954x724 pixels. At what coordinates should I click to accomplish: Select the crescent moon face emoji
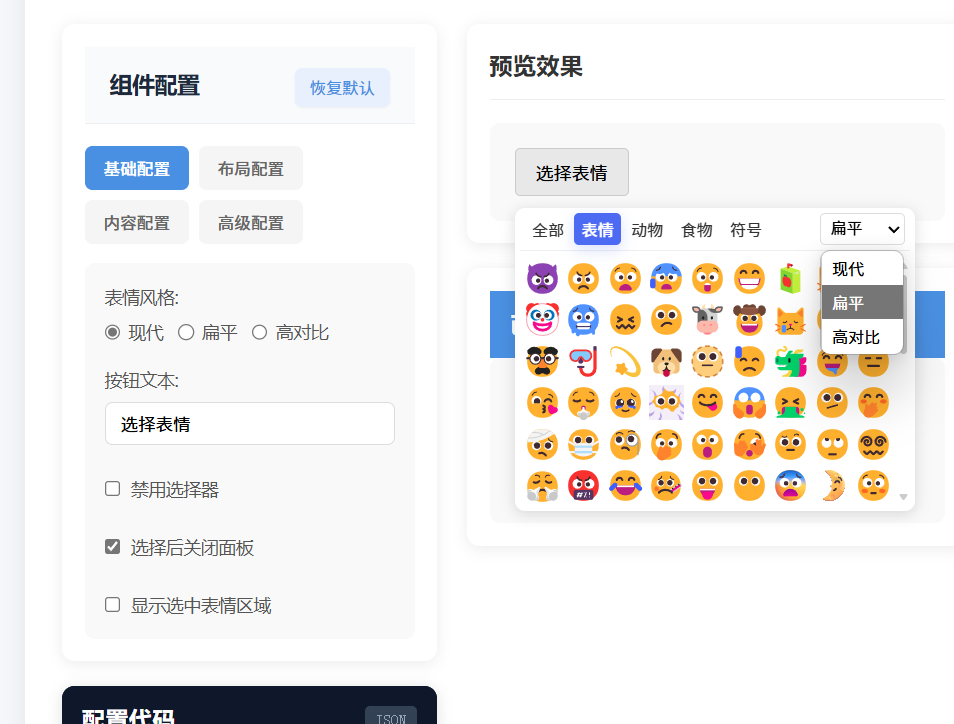tap(831, 485)
